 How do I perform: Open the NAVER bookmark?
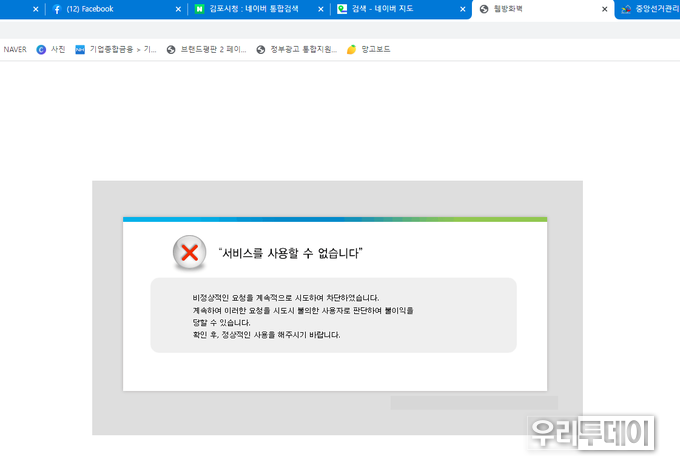[x=15, y=49]
